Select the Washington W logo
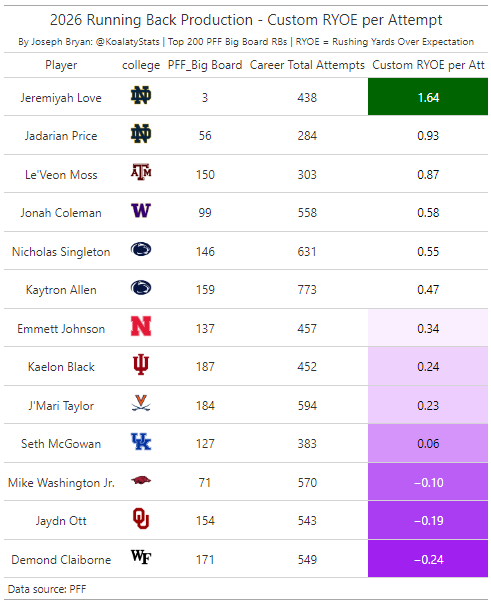491x607 pixels. [141, 211]
